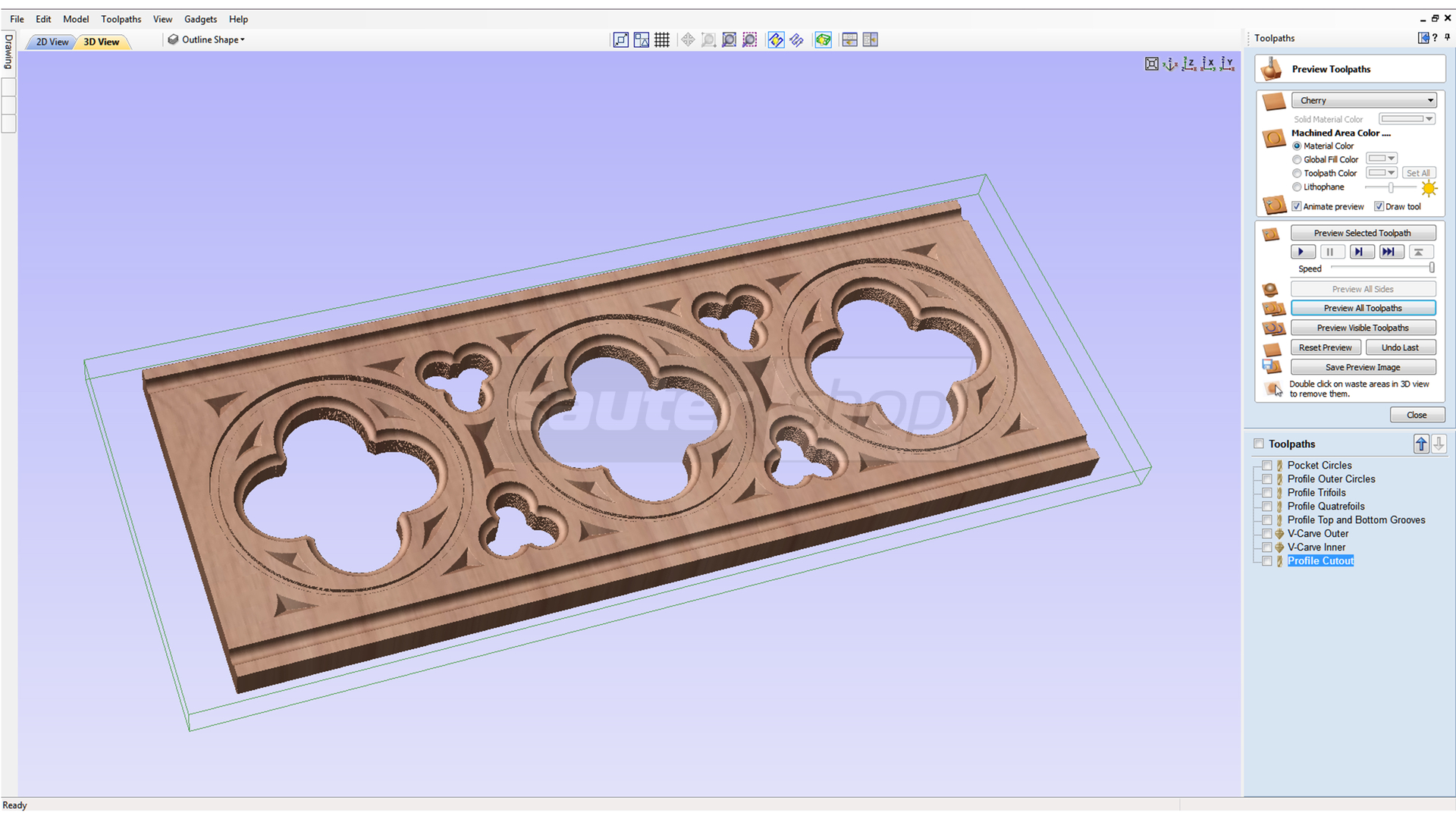Toggle the snap grid display
The image size is (1456, 819).
[x=662, y=39]
